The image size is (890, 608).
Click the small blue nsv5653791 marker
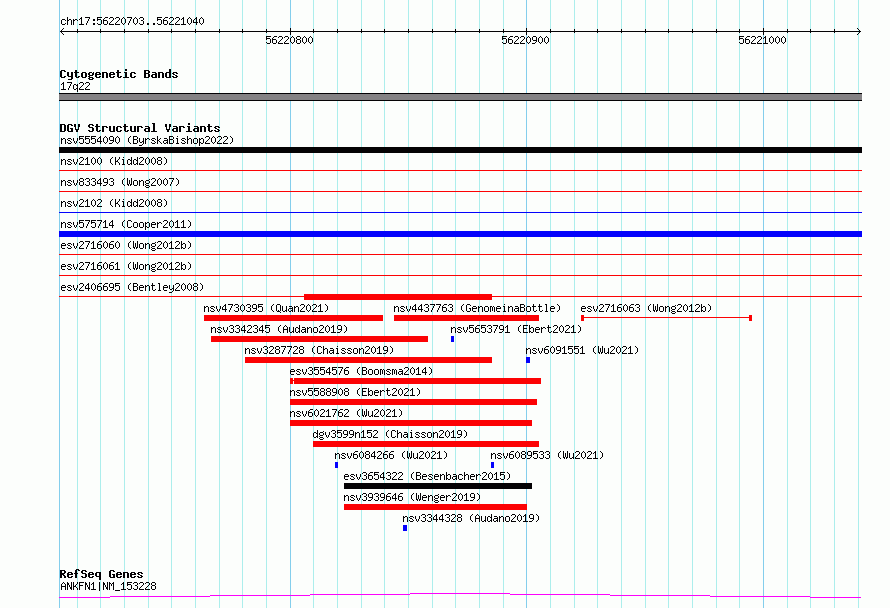pyautogui.click(x=452, y=339)
